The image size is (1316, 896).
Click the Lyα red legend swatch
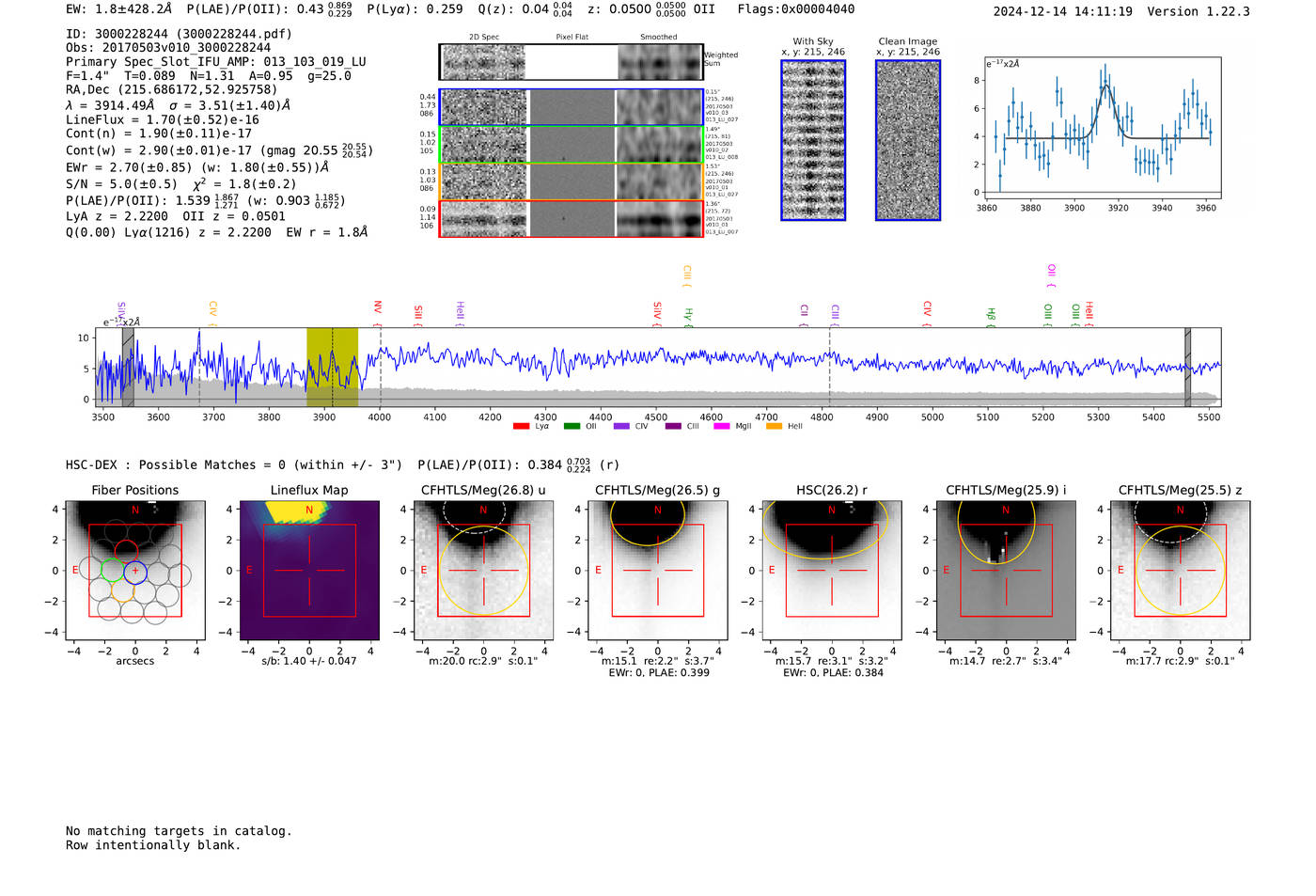(522, 426)
